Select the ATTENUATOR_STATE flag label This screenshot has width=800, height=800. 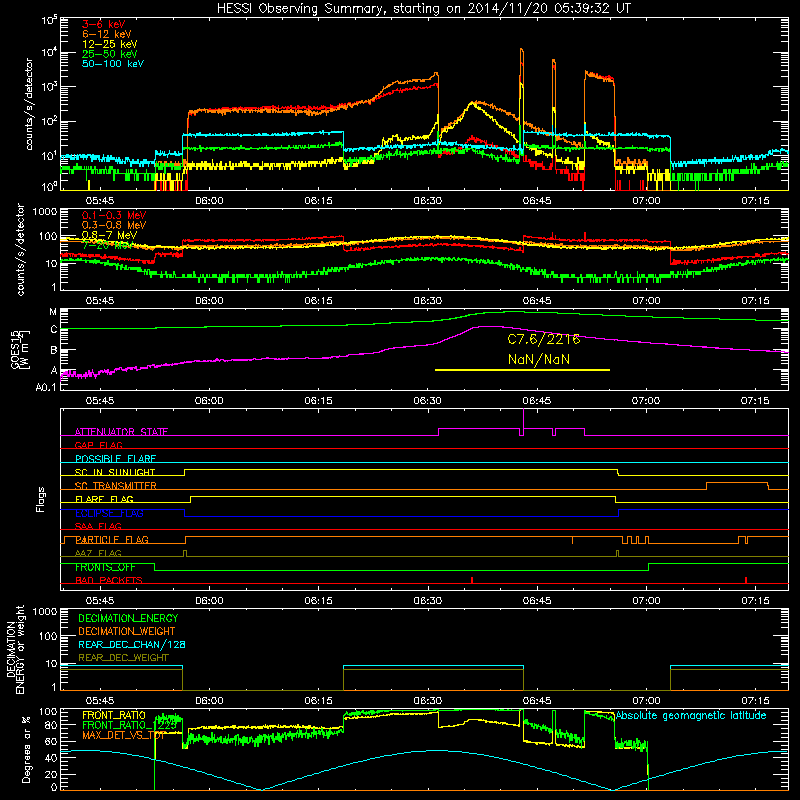tap(121, 432)
